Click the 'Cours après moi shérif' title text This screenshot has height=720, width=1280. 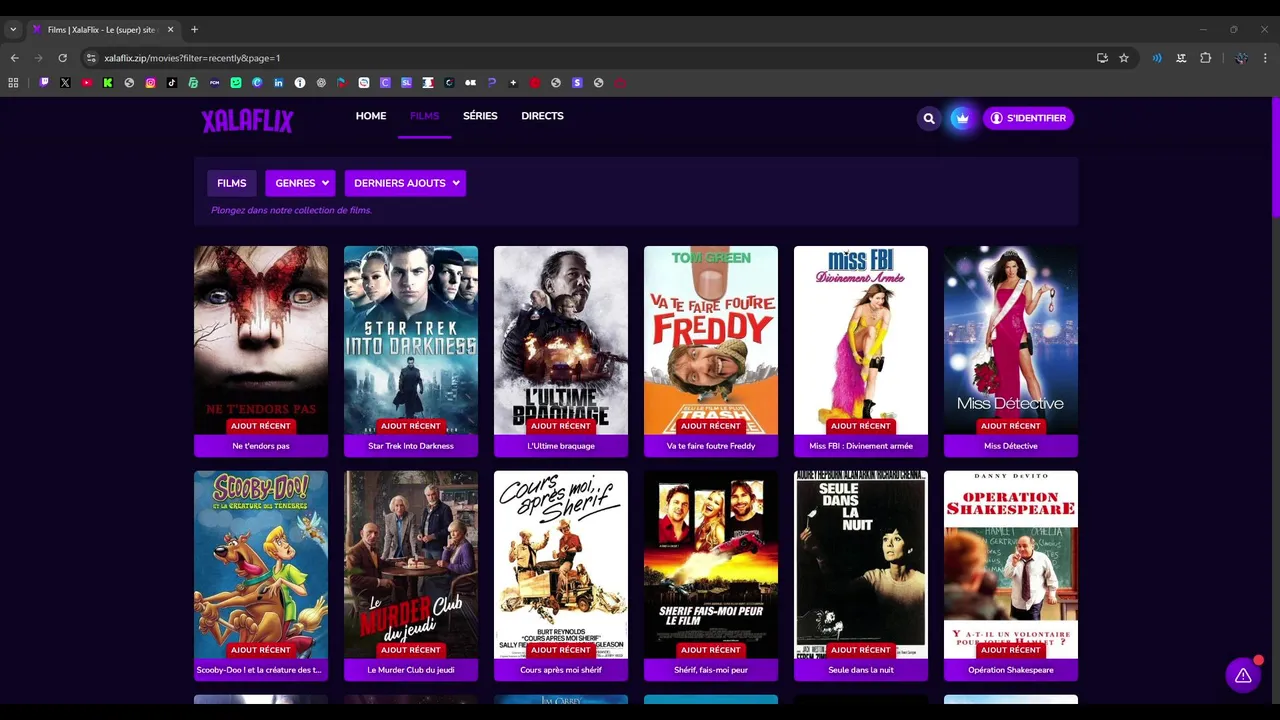point(561,670)
